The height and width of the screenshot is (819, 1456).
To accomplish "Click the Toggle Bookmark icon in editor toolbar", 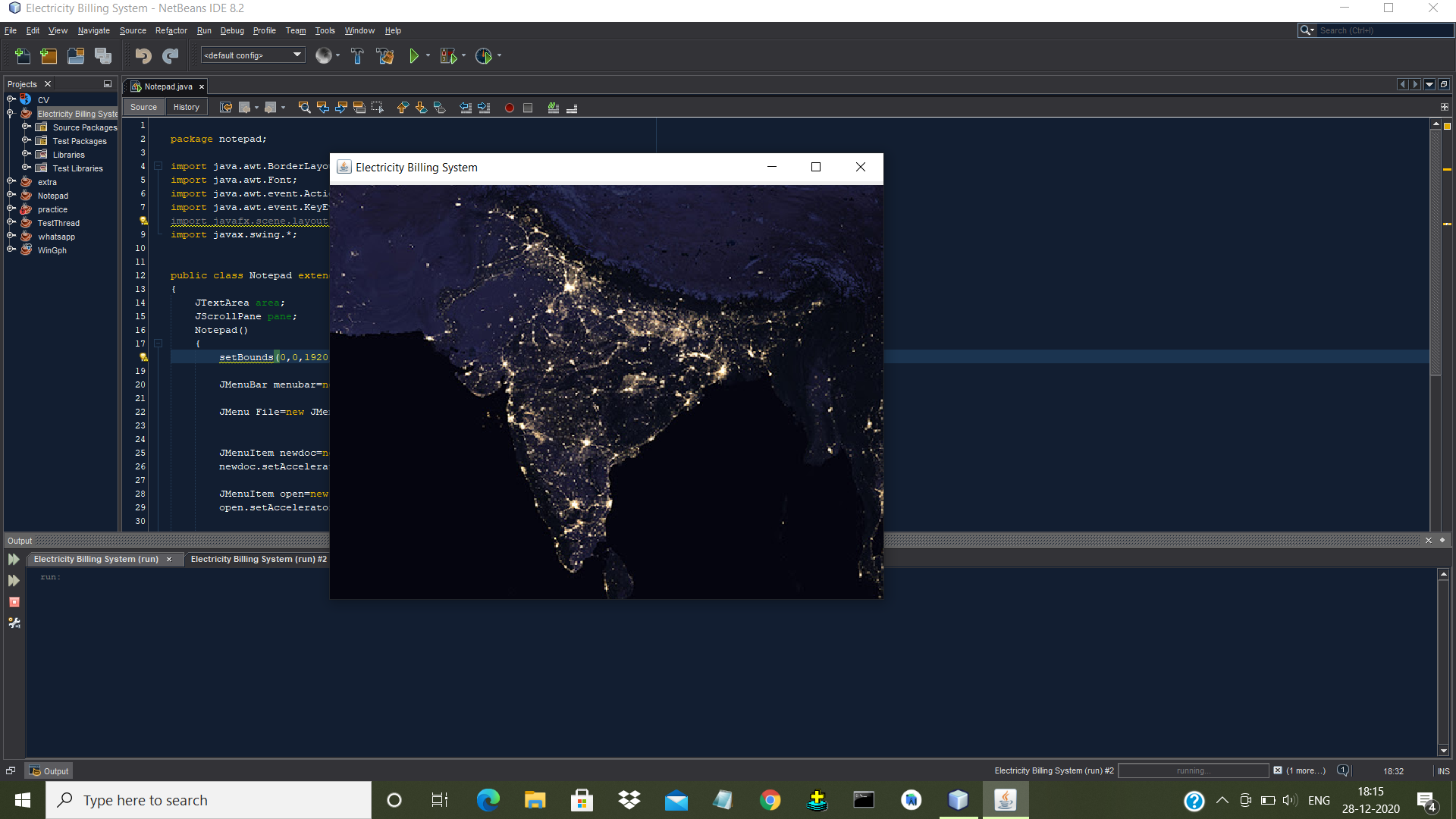I will click(439, 108).
